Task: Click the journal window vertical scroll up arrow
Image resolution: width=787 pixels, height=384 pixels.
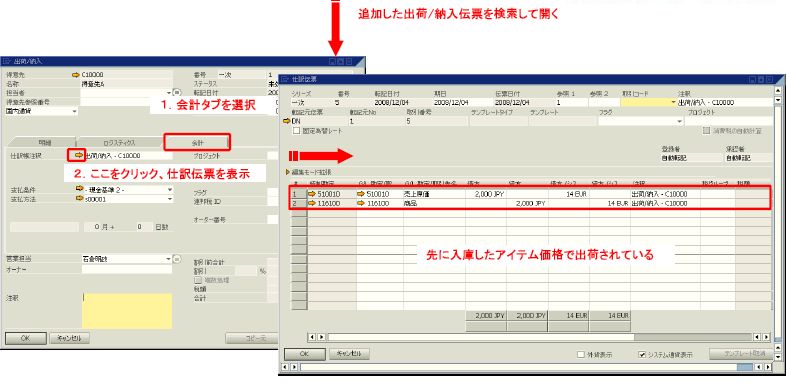Action: coord(778,91)
